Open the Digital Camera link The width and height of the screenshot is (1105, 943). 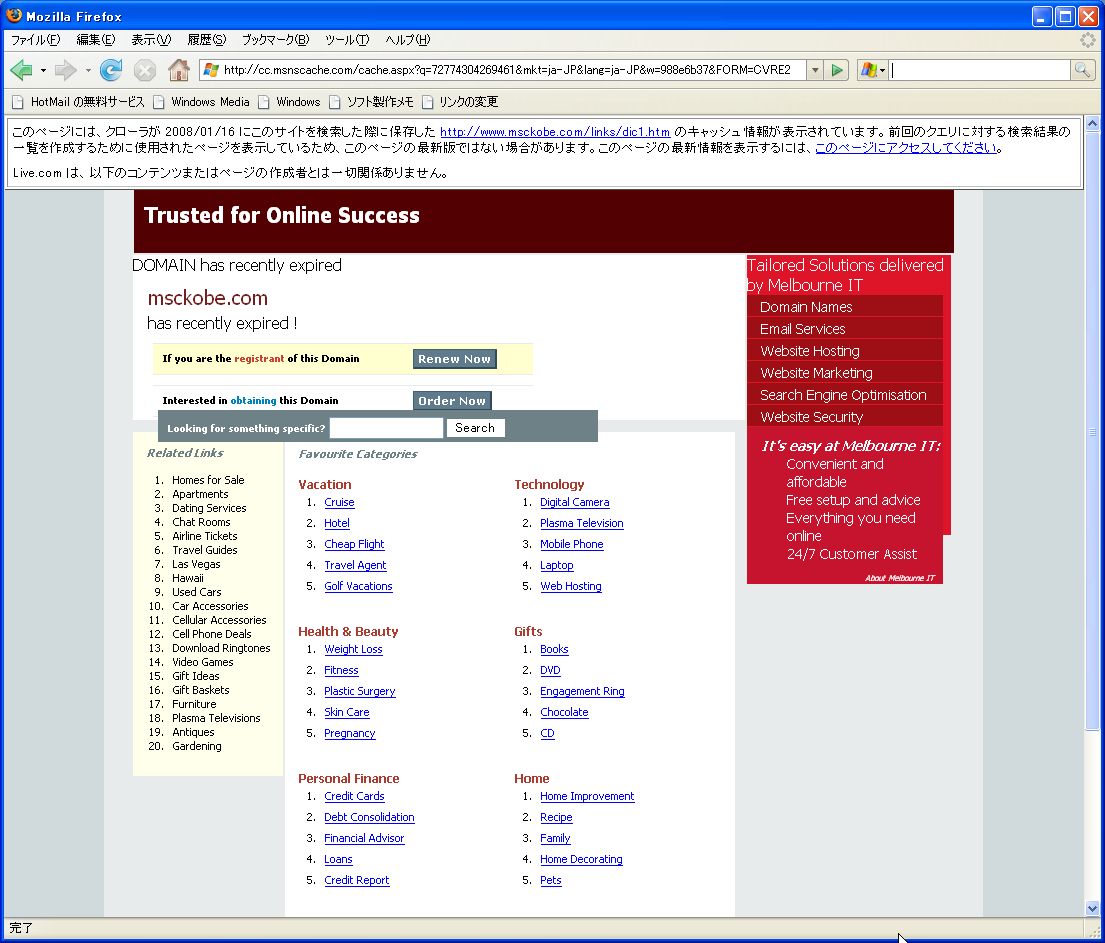(574, 503)
